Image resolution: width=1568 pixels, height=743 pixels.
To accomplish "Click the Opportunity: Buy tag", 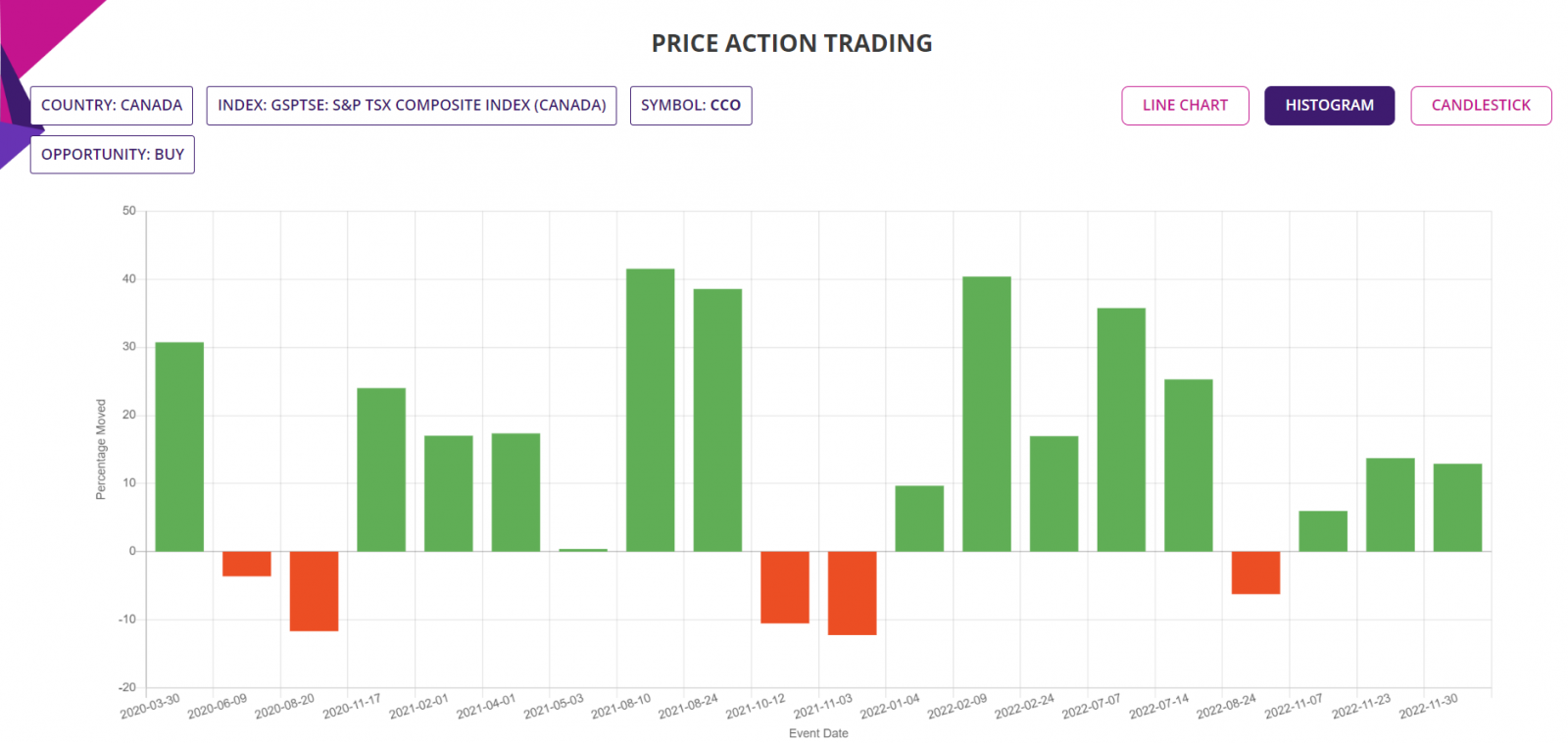I will pyautogui.click(x=113, y=155).
